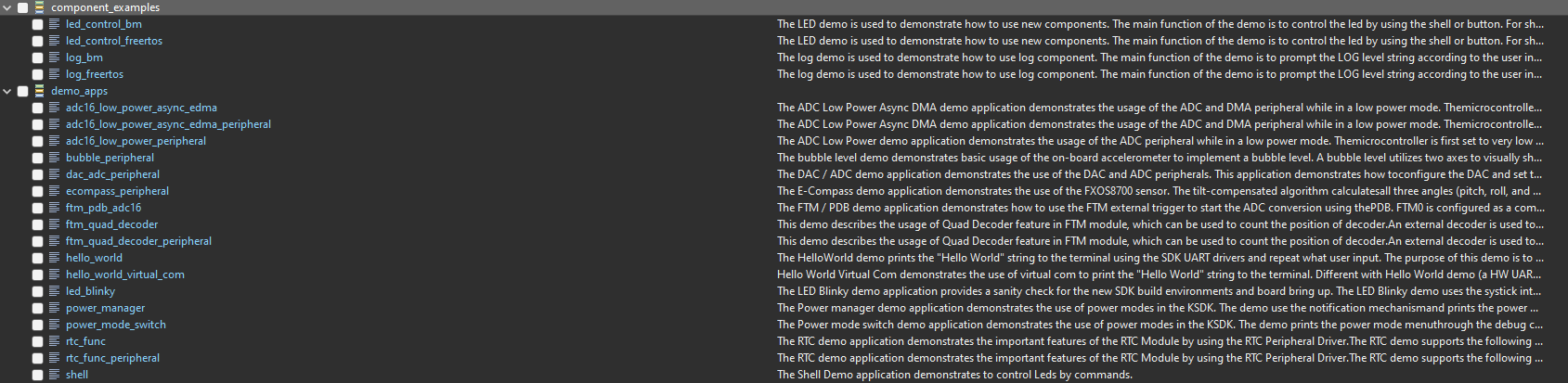Enable the led_blinky checkbox
The width and height of the screenshot is (1568, 383).
(38, 291)
